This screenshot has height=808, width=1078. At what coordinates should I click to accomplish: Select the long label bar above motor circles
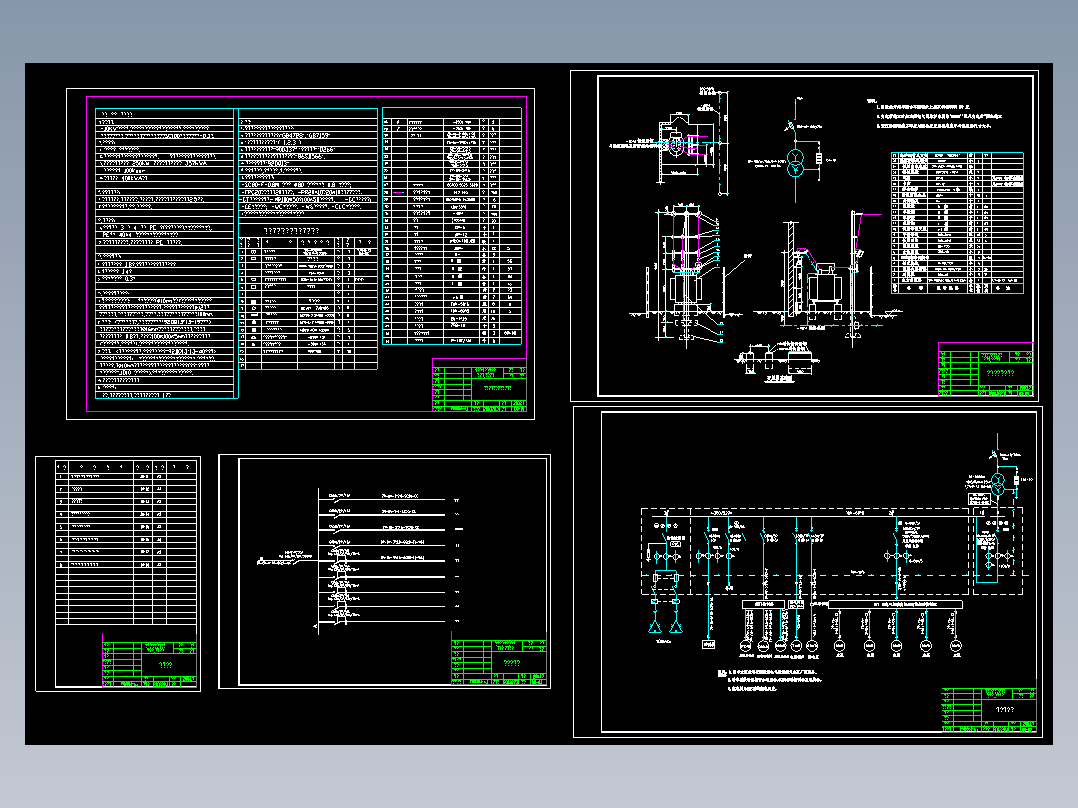(x=895, y=604)
